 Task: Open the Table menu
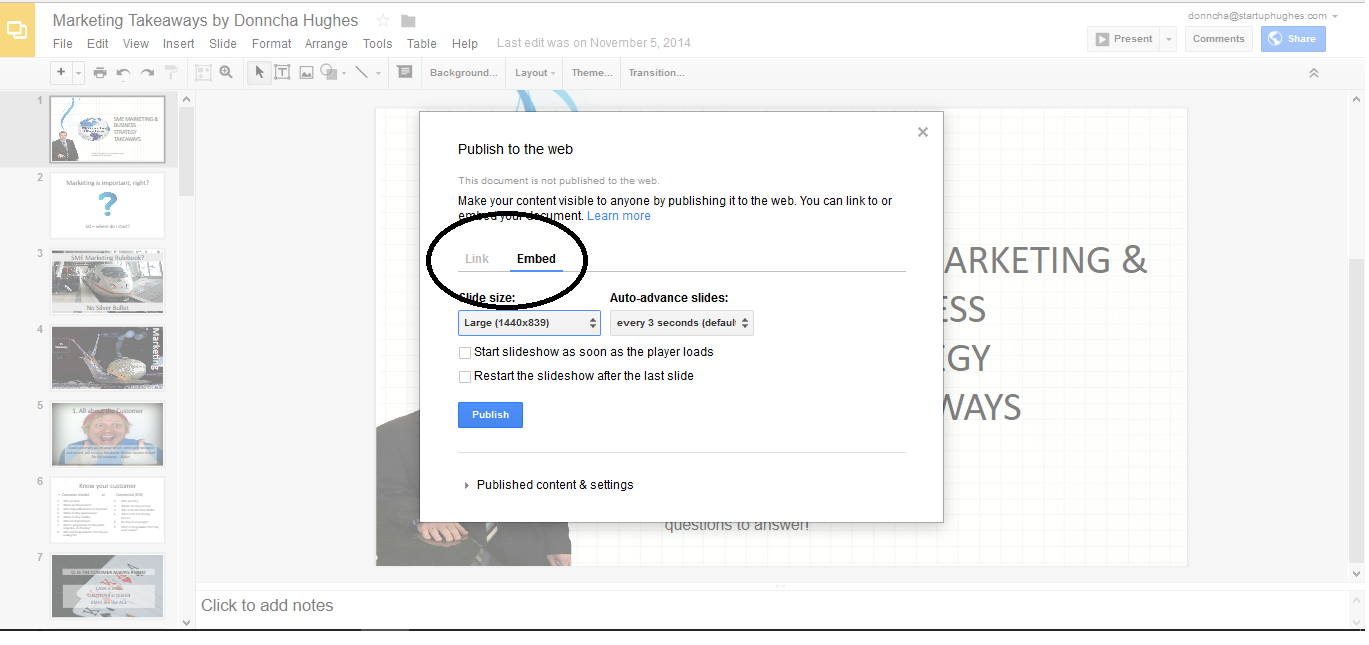click(422, 44)
